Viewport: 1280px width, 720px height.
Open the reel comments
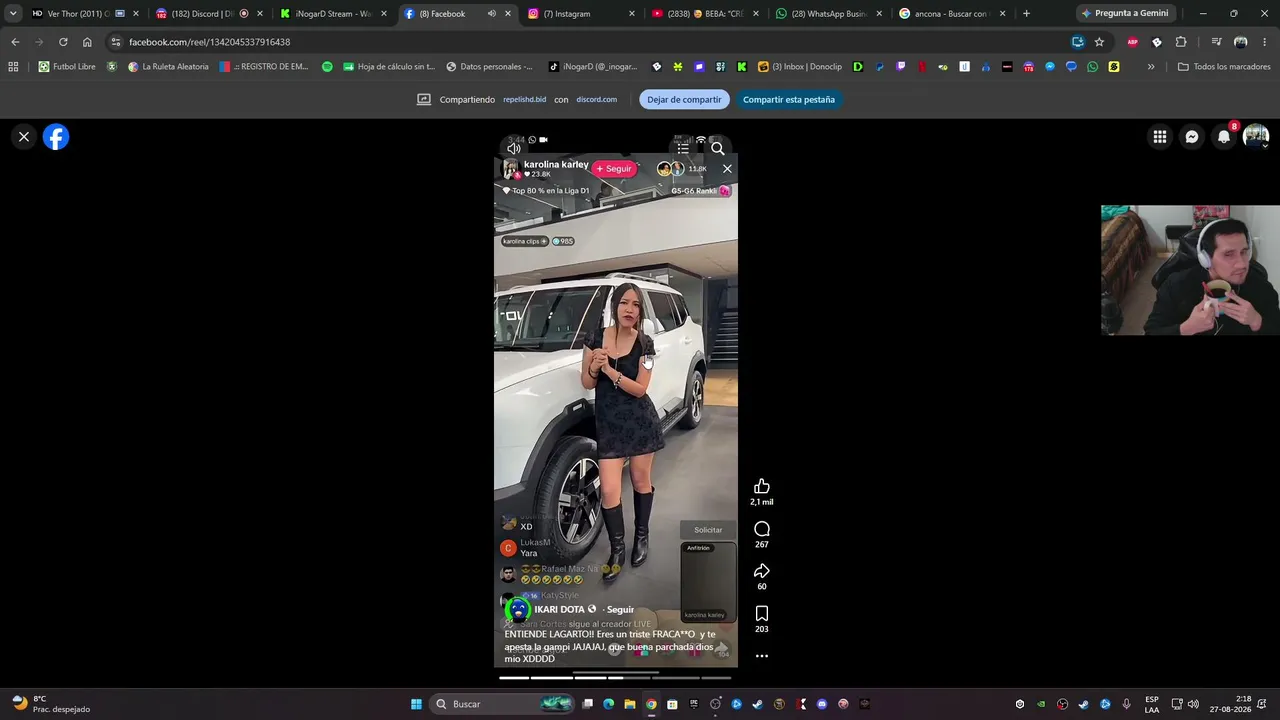(762, 529)
